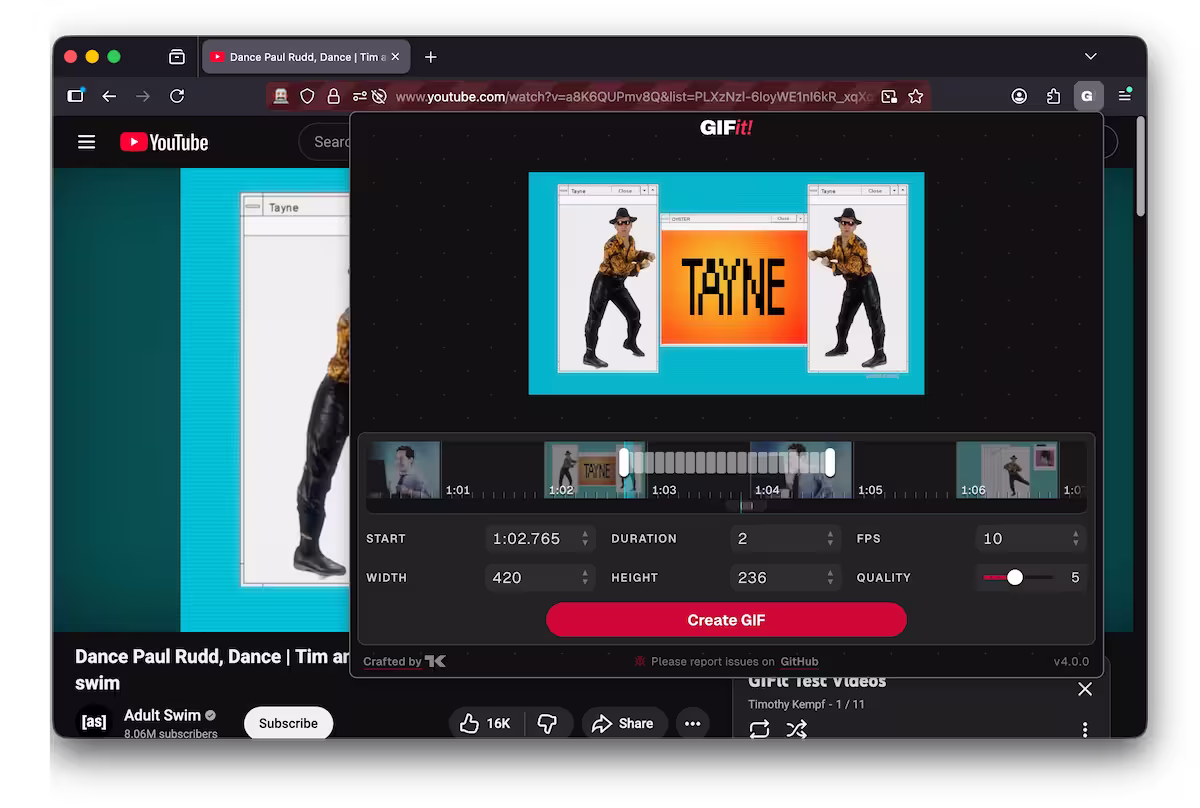This screenshot has width=1200, height=808.
Task: Toggle the browser sidebar icon
Action: (75, 96)
